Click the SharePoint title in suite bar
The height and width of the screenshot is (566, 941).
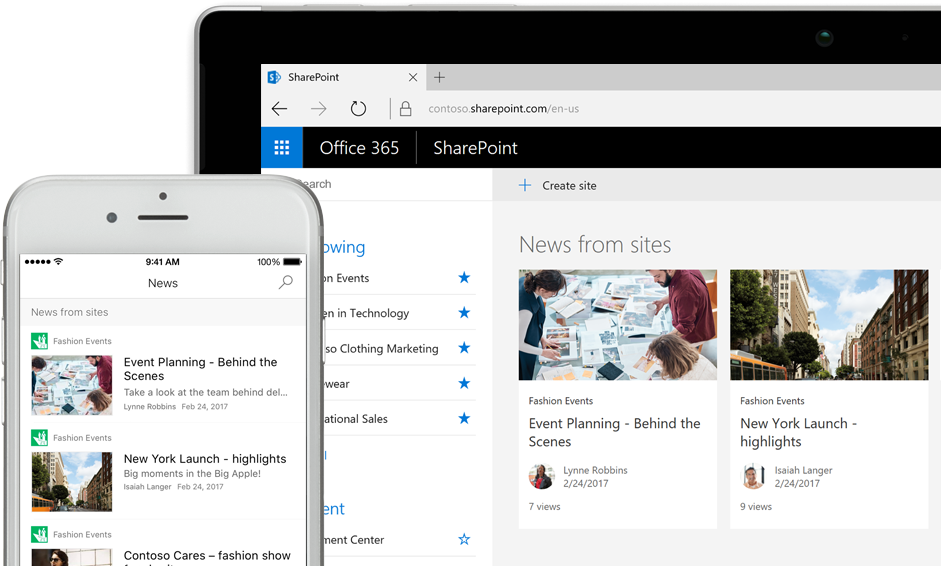(x=475, y=148)
